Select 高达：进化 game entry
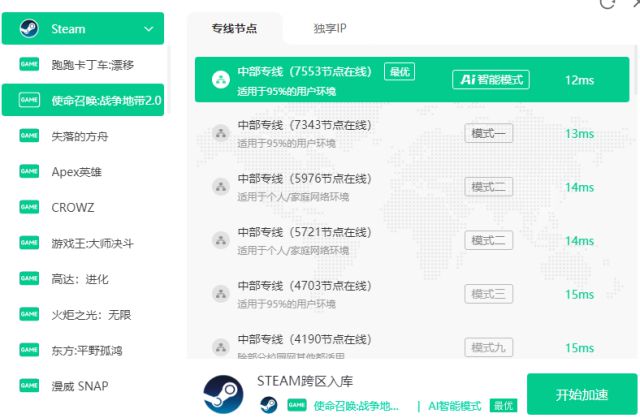The height and width of the screenshot is (418, 640). point(83,279)
